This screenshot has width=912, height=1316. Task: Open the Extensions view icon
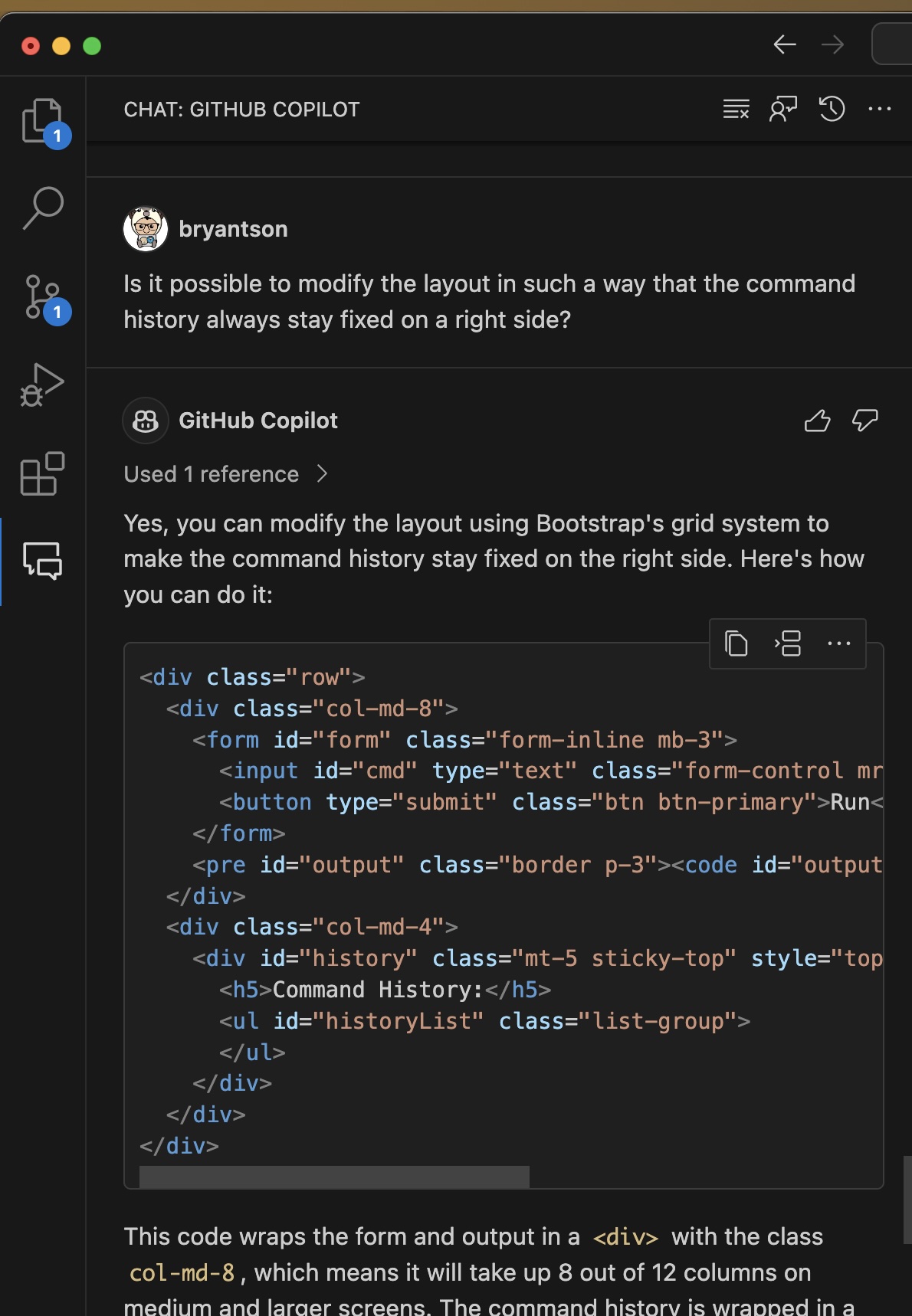43,473
